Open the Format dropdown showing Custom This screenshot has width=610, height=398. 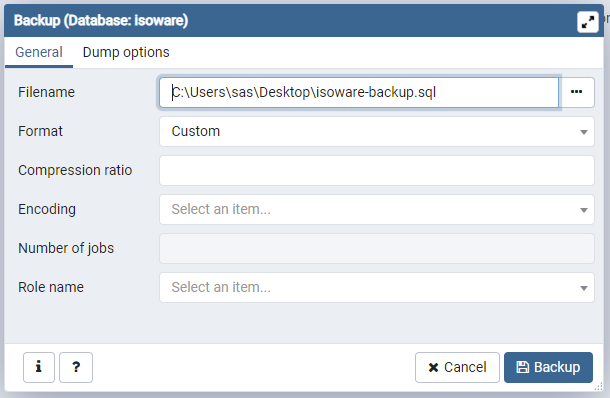point(377,131)
